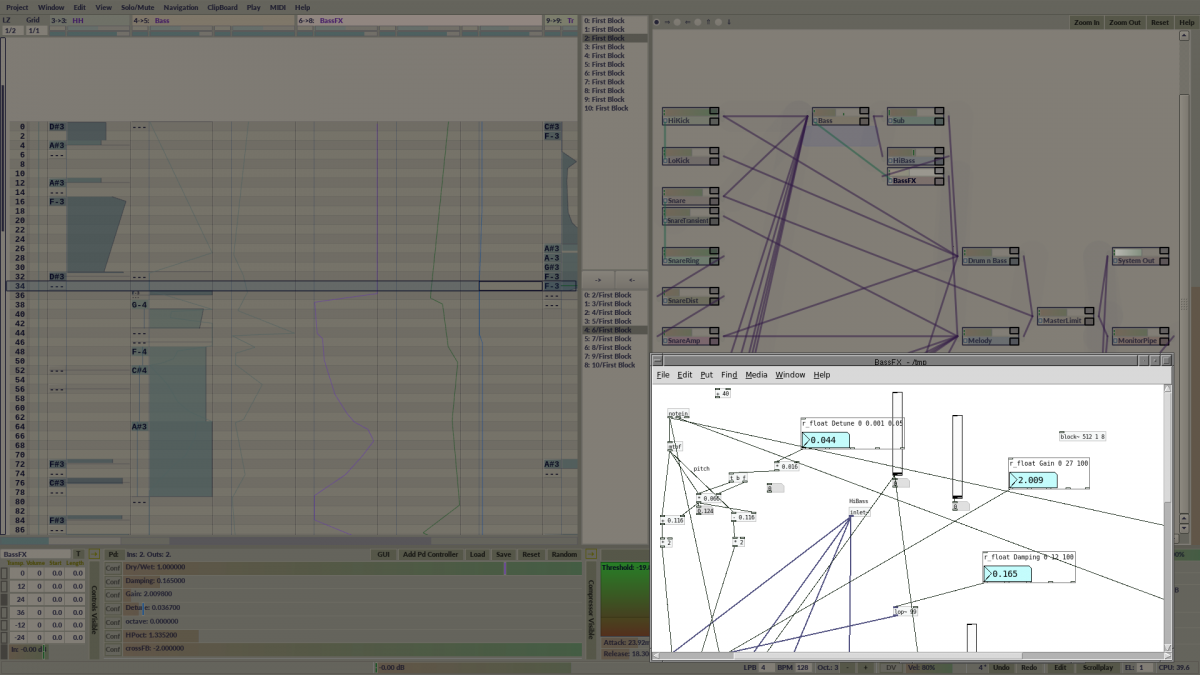Click the arrow button beside BassFX name
Image resolution: width=1200 pixels, height=675 pixels.
(94, 554)
